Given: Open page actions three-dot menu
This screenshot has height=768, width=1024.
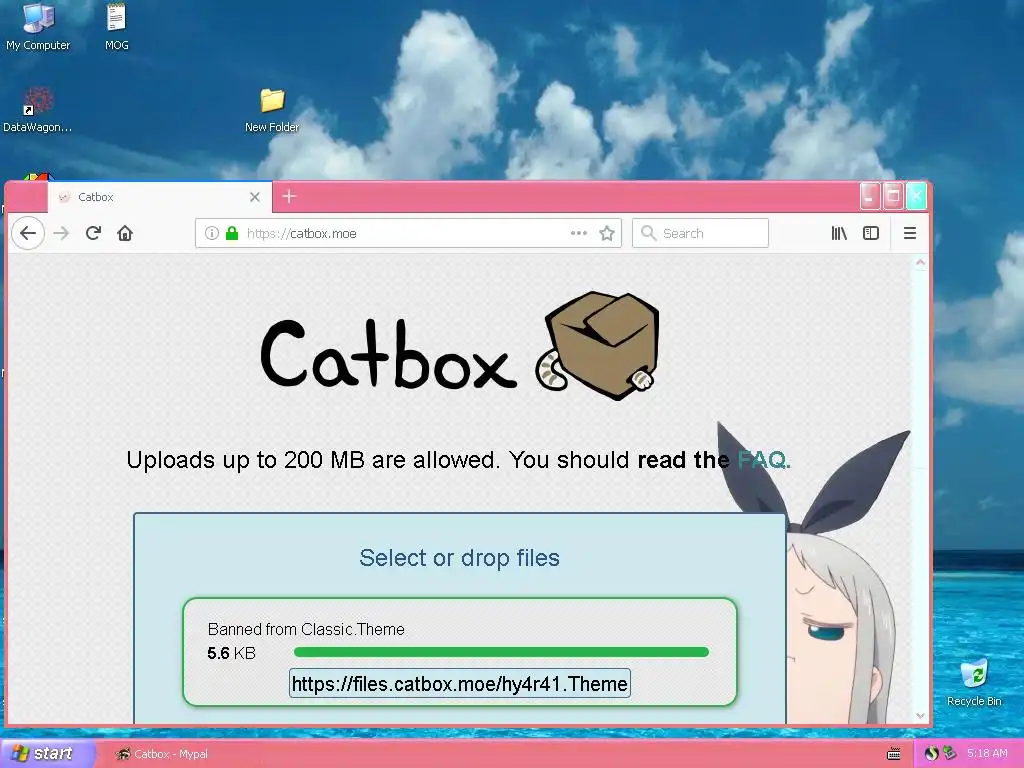Looking at the screenshot, I should pyautogui.click(x=579, y=233).
